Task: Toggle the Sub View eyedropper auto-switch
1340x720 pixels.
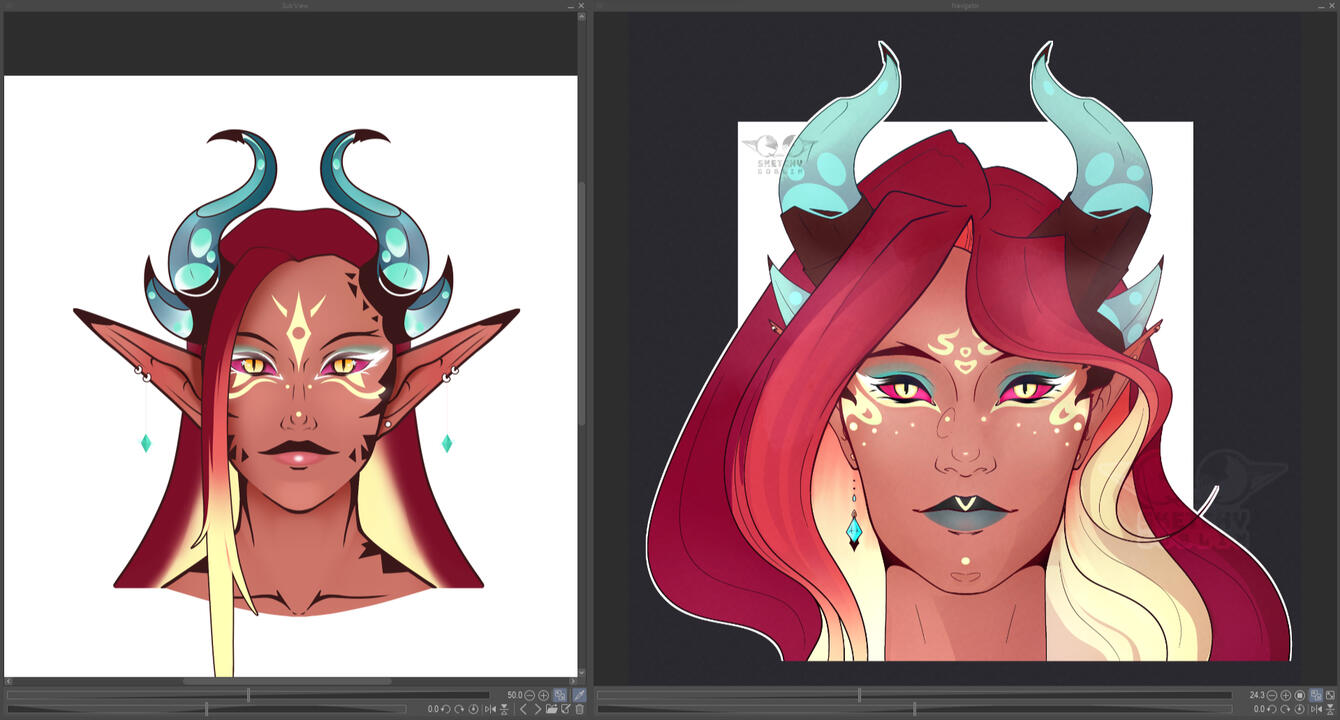Action: [x=579, y=695]
